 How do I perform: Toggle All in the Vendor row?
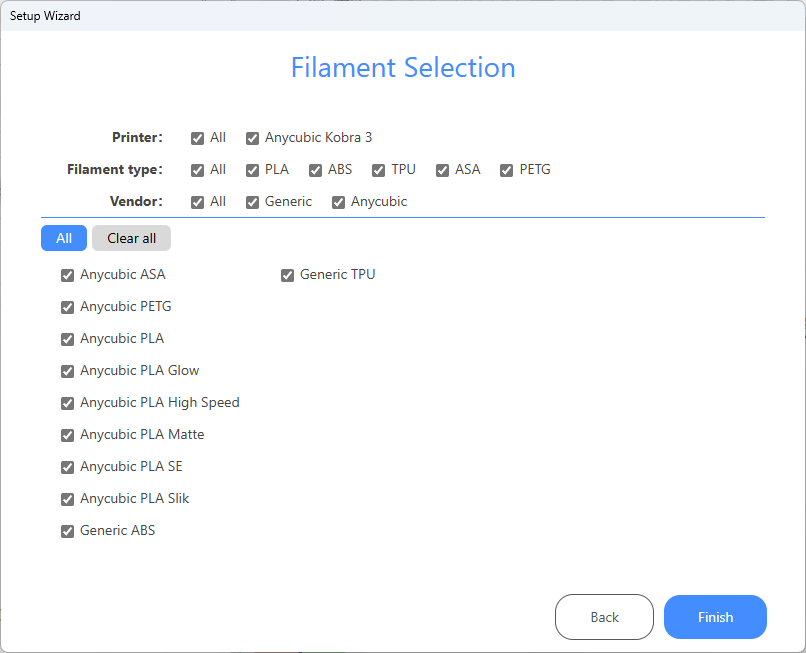click(198, 202)
